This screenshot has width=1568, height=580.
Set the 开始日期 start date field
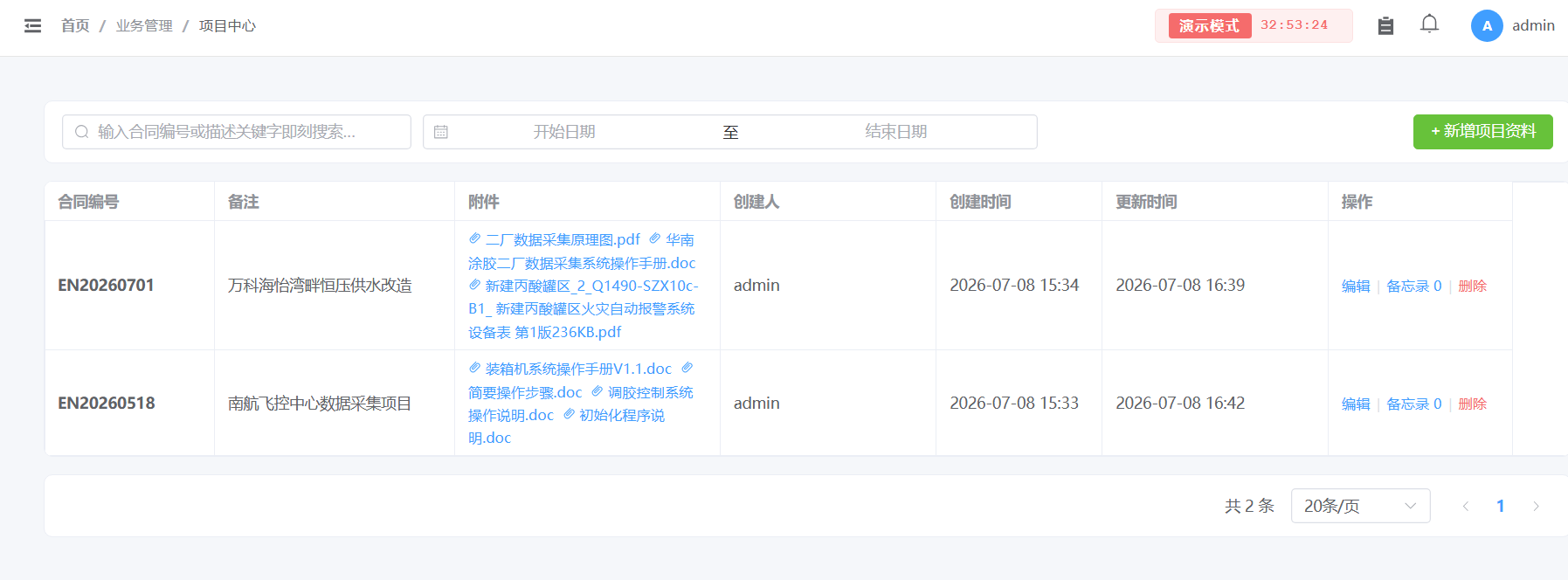tap(564, 132)
